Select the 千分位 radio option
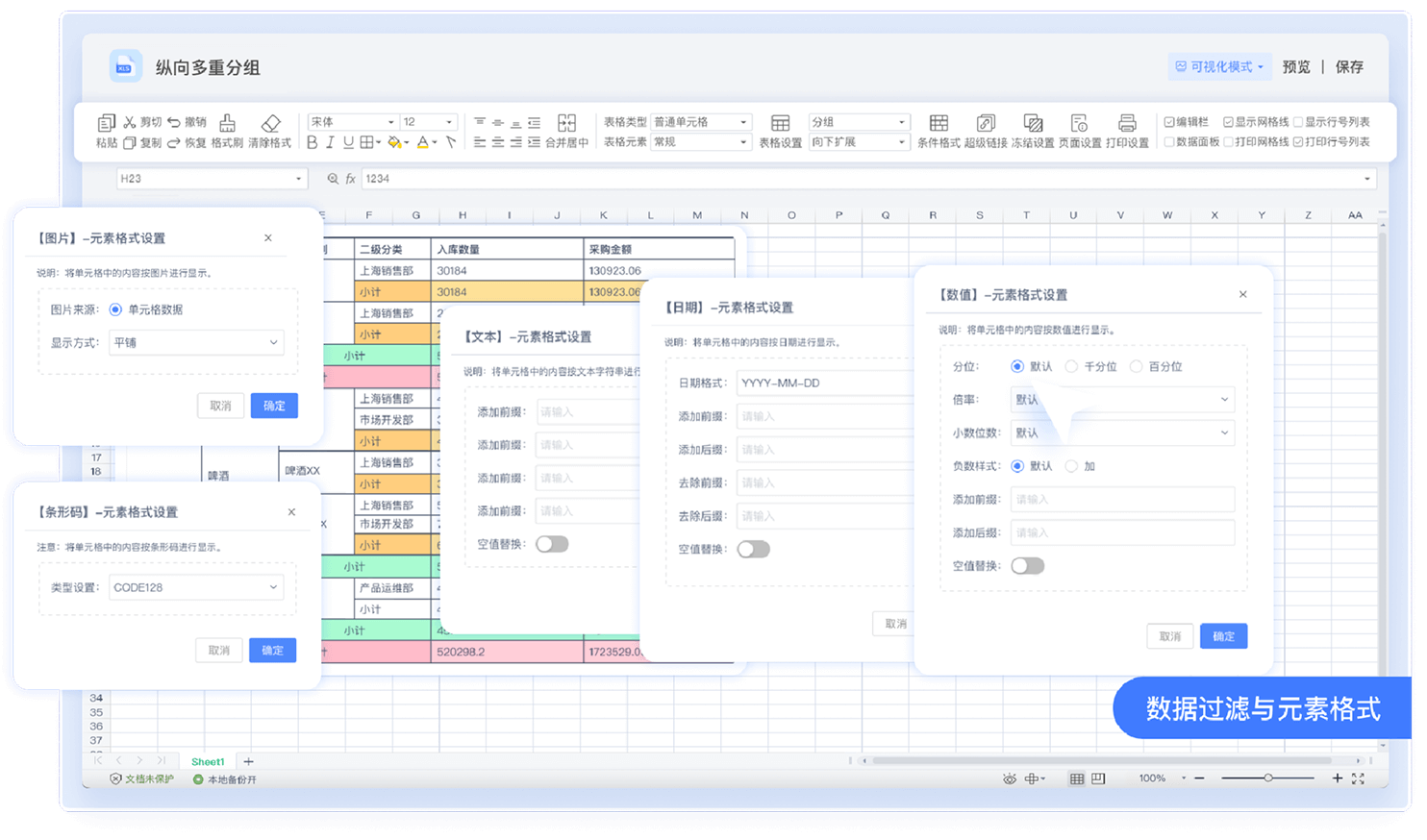This screenshot has width=1427, height=840. [x=1071, y=366]
